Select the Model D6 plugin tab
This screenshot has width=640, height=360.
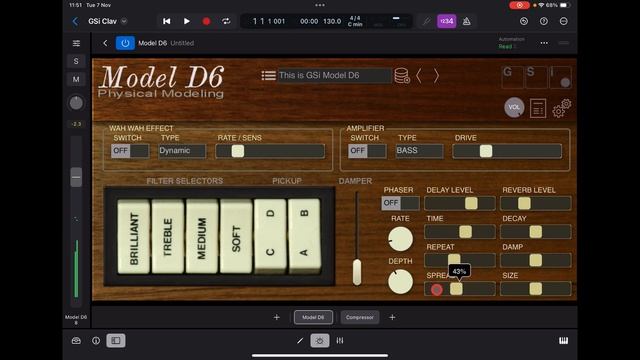coord(313,317)
